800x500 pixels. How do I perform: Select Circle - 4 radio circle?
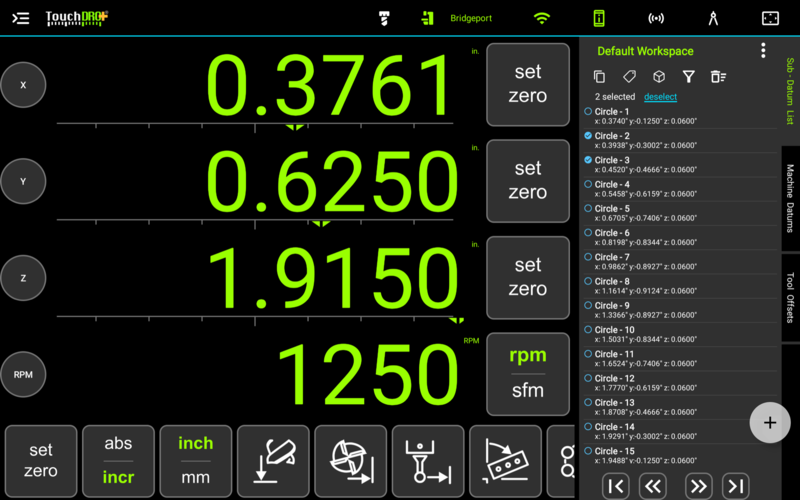(x=588, y=184)
